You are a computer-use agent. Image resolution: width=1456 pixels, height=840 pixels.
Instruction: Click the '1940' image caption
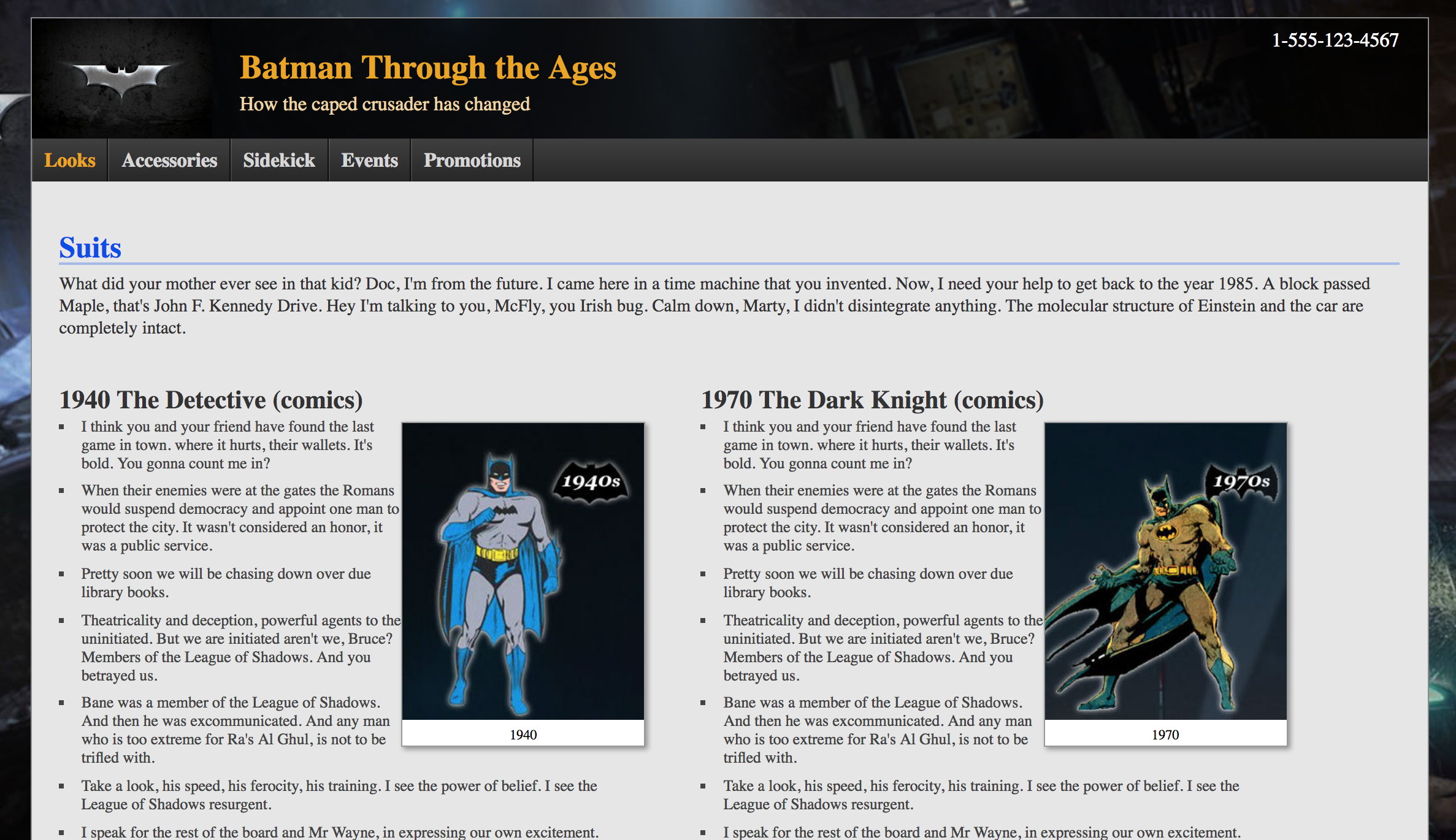tap(523, 735)
